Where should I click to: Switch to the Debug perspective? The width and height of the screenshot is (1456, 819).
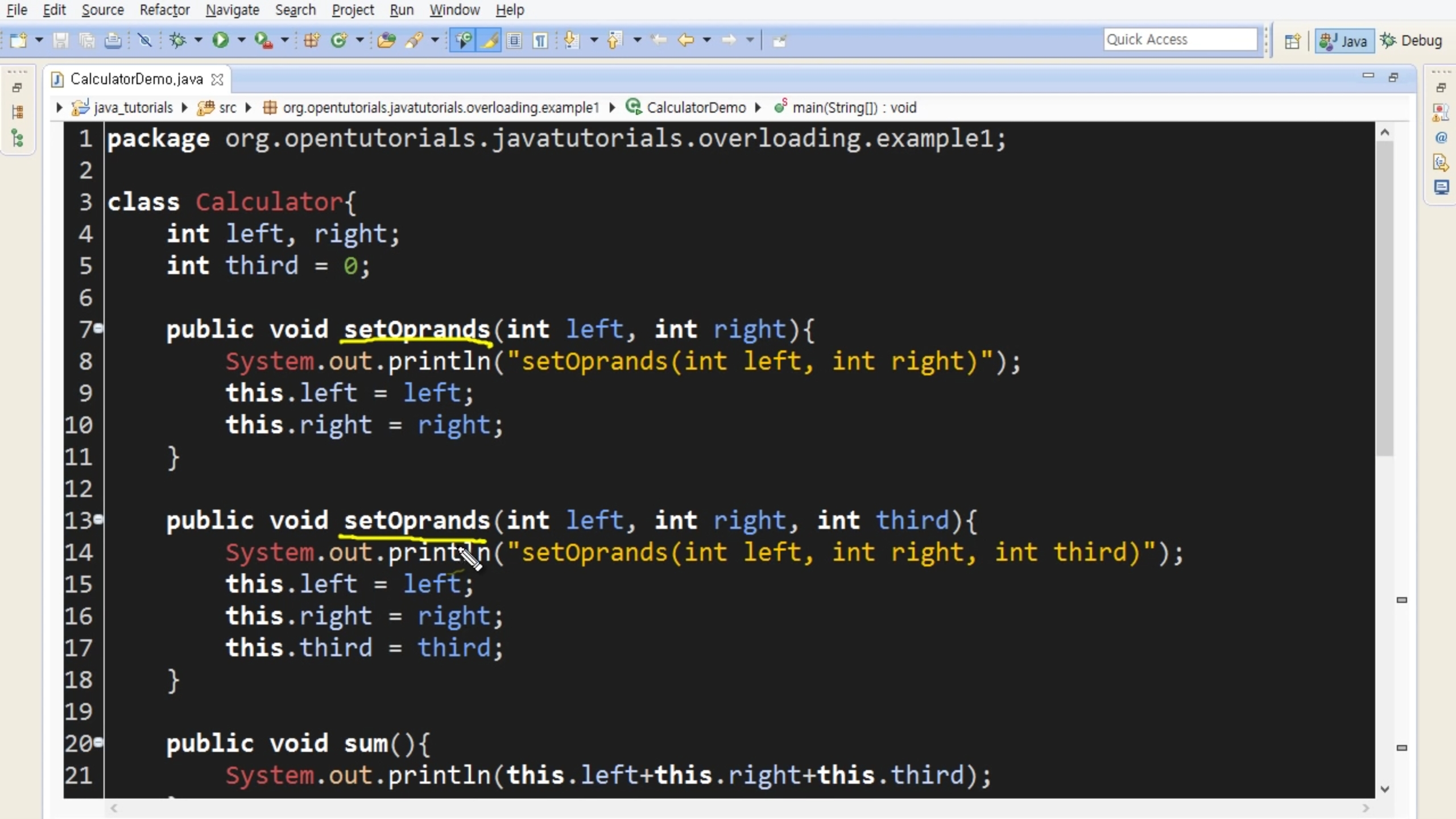[1412, 41]
